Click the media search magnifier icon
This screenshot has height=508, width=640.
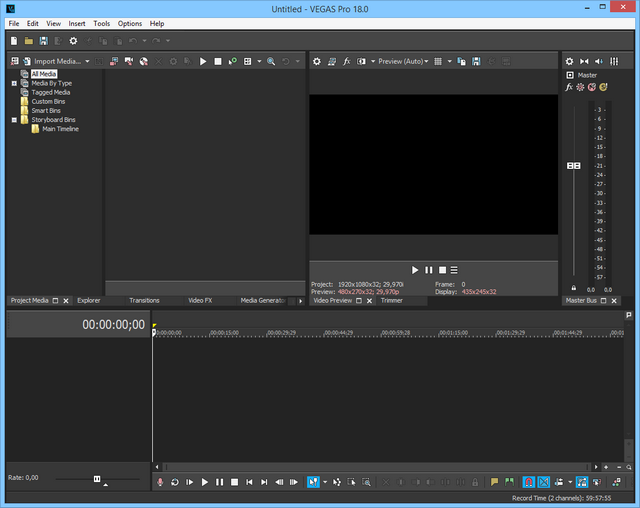(x=271, y=61)
